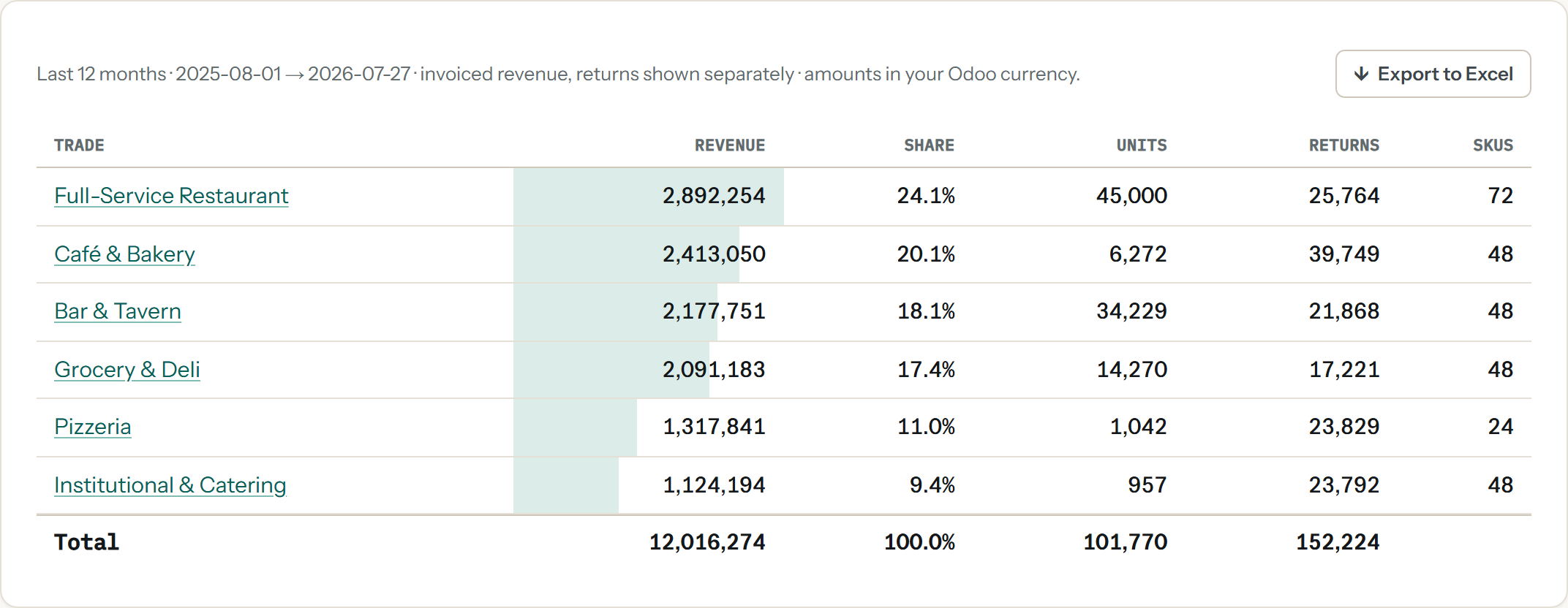Image resolution: width=1568 pixels, height=608 pixels.
Task: Select returns value 17,221
Action: click(x=1344, y=370)
